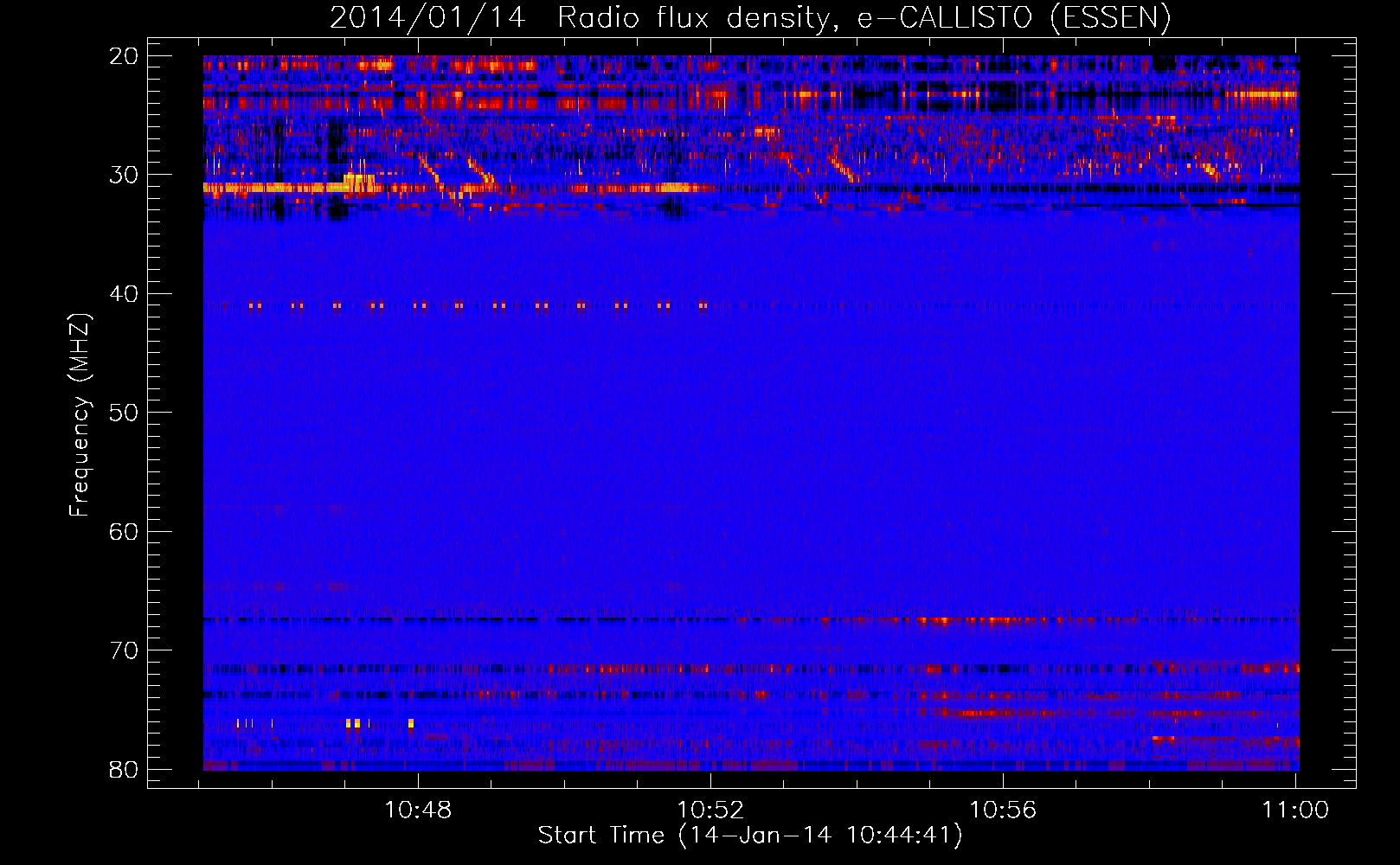
Task: Click the '20' frequency tick label
Action: click(x=124, y=56)
